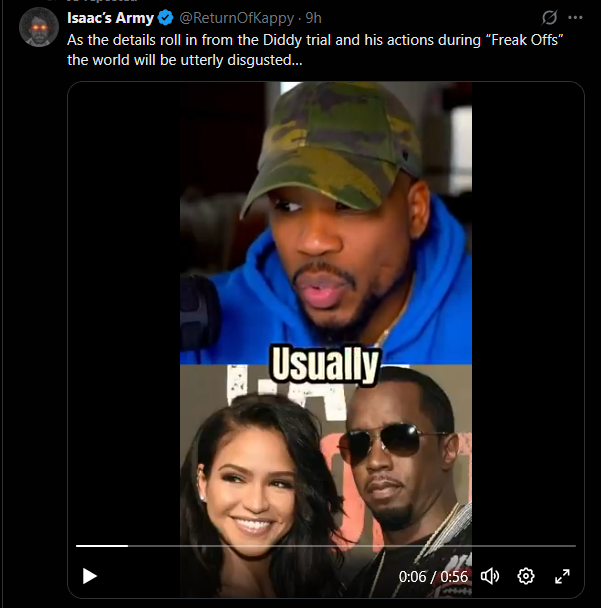Open the @ReturnOfKappy handle link
Image resolution: width=601 pixels, height=608 pixels.
tap(237, 18)
